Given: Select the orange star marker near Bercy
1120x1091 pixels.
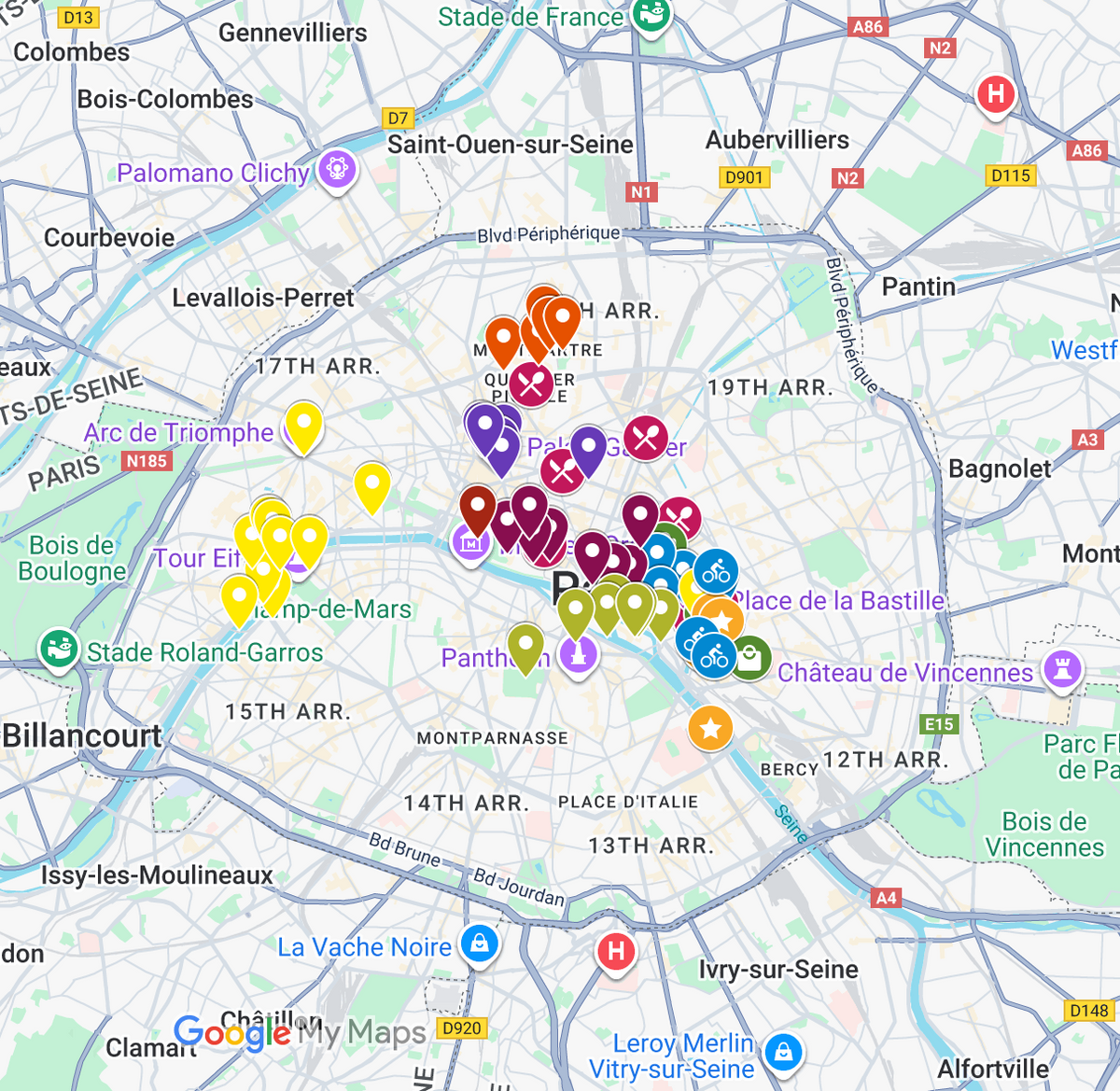Looking at the screenshot, I should 710,728.
